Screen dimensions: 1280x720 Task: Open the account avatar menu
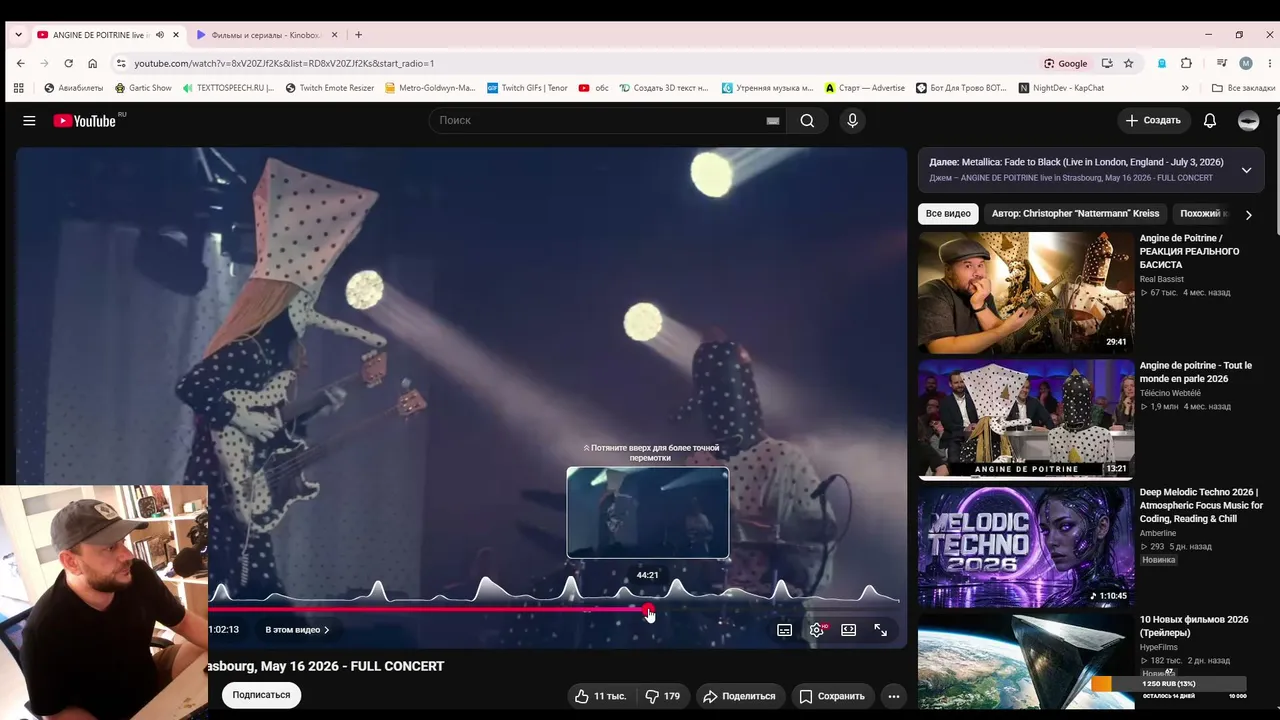(1249, 121)
